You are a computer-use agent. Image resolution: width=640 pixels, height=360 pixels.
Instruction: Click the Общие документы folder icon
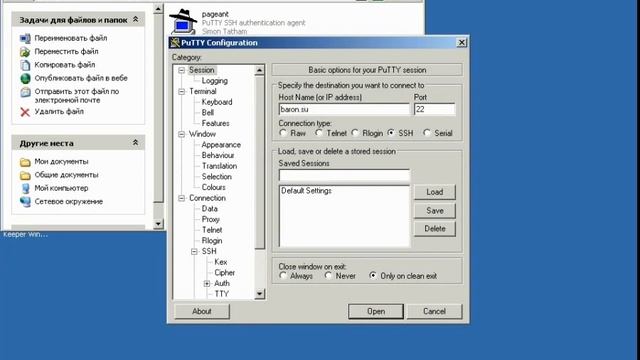click(25, 175)
